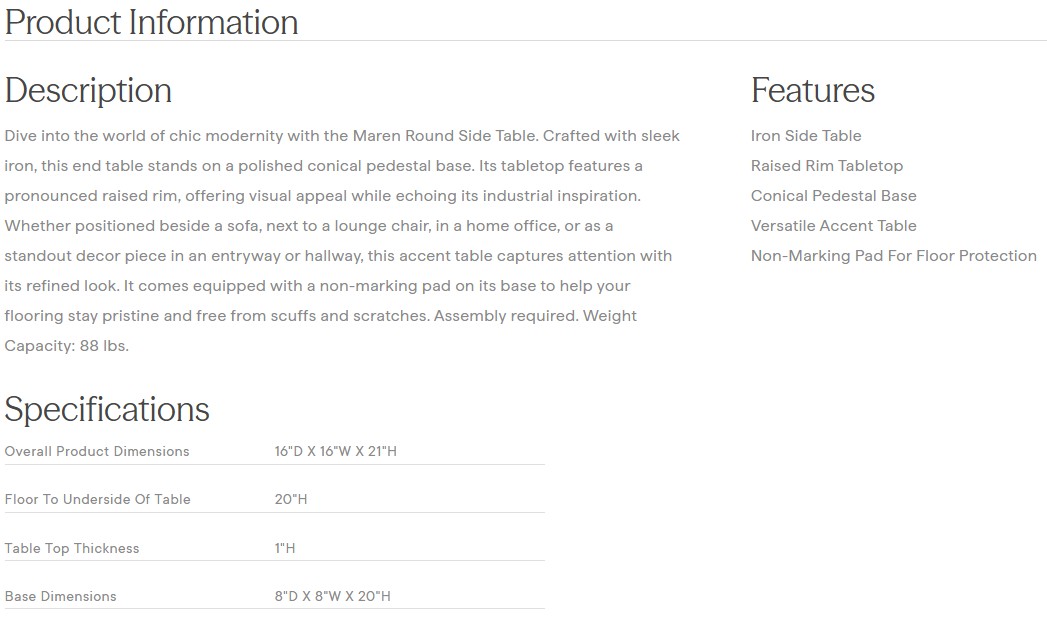
Task: Click the Product Information heading
Action: (x=151, y=22)
